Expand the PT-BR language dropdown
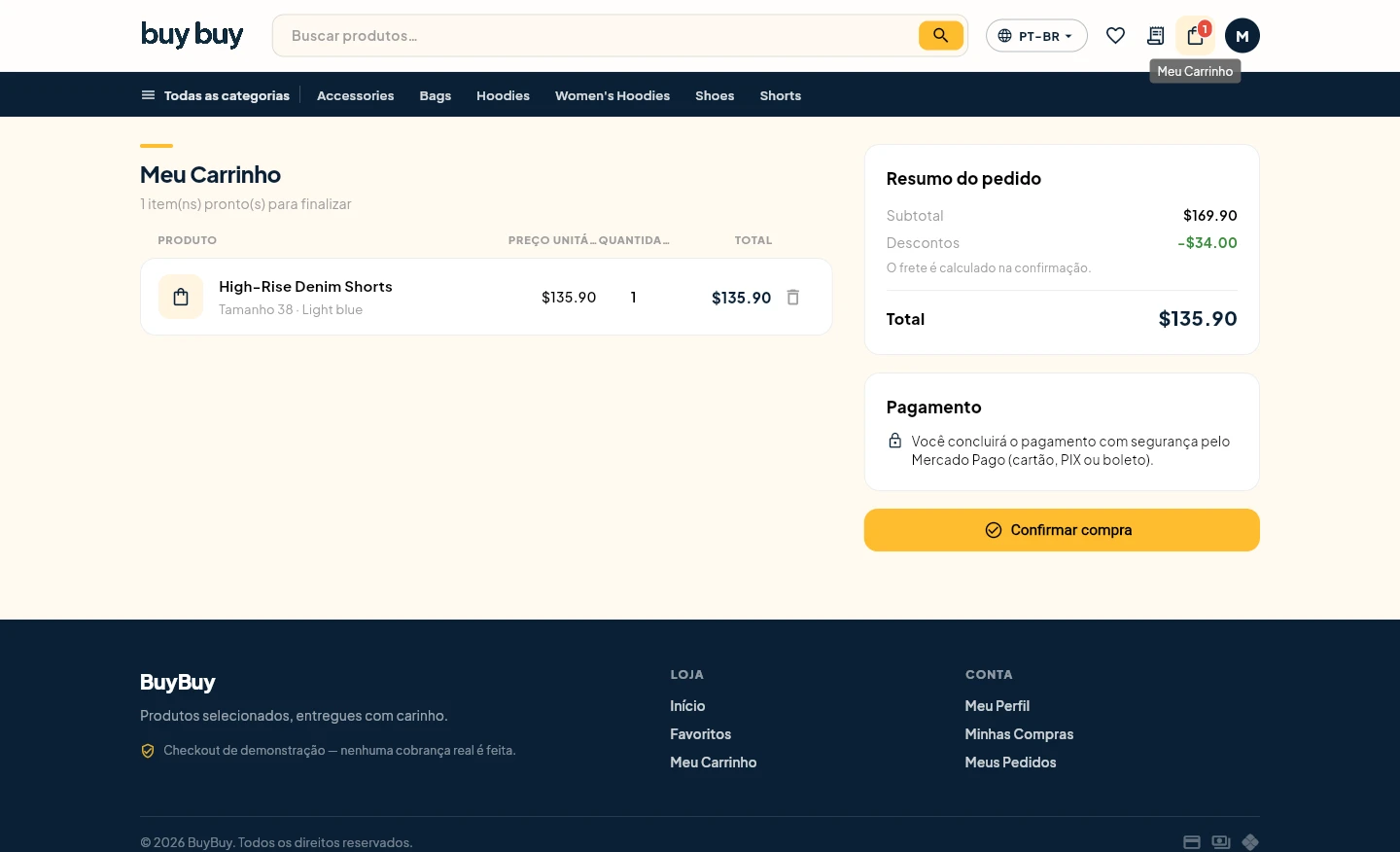 [x=1036, y=36]
